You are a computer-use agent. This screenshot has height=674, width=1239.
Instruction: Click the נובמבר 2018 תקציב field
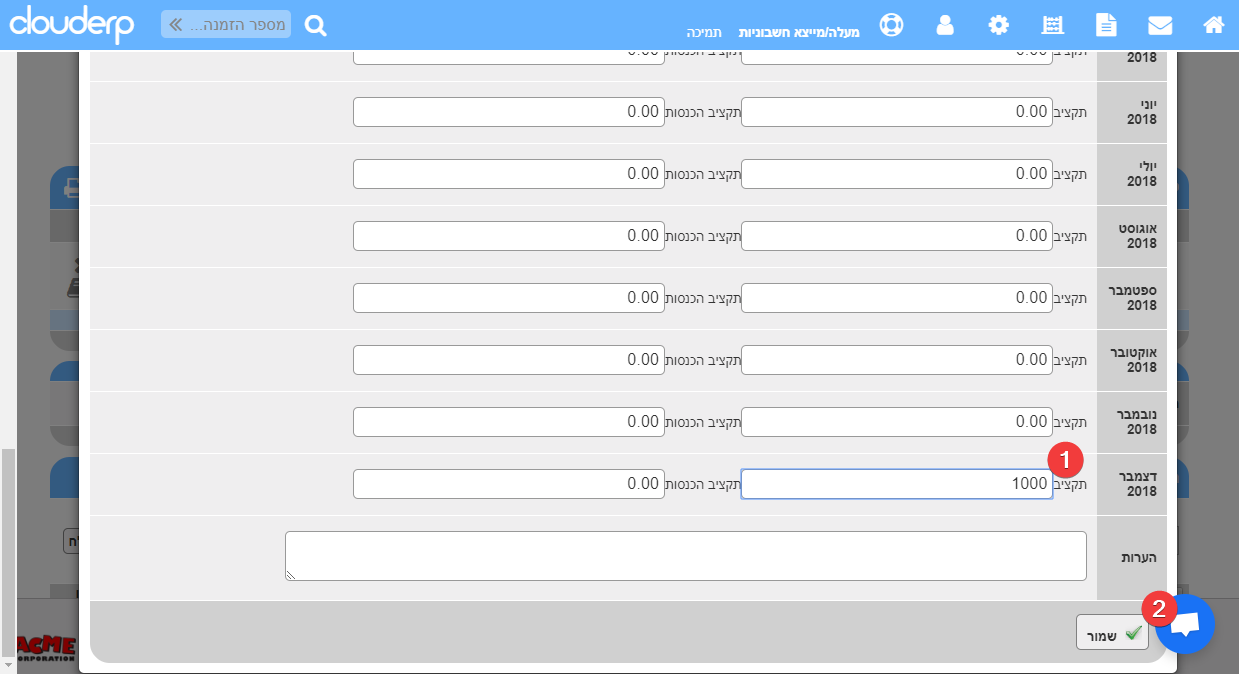pos(896,422)
